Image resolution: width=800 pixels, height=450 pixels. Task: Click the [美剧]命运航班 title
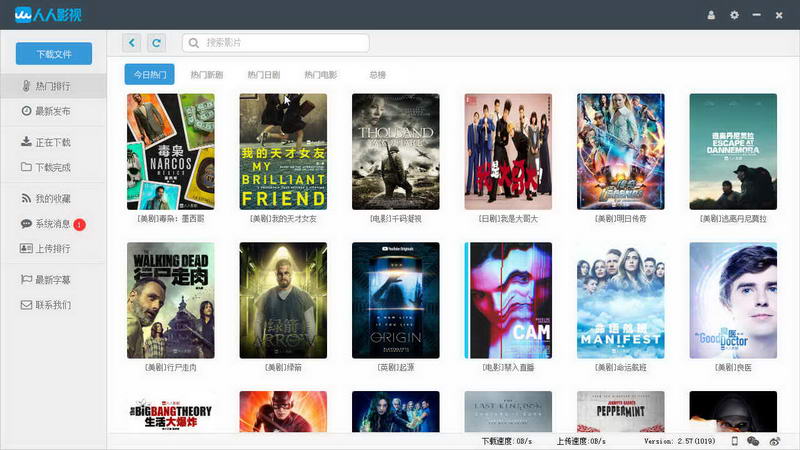click(620, 367)
